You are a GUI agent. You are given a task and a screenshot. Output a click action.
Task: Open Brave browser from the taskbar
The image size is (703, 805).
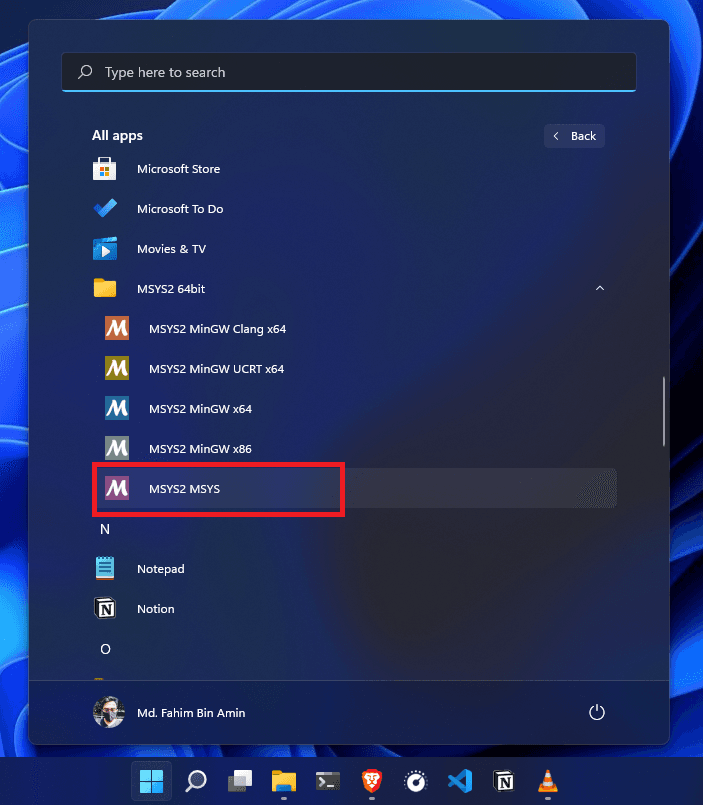[x=372, y=781]
